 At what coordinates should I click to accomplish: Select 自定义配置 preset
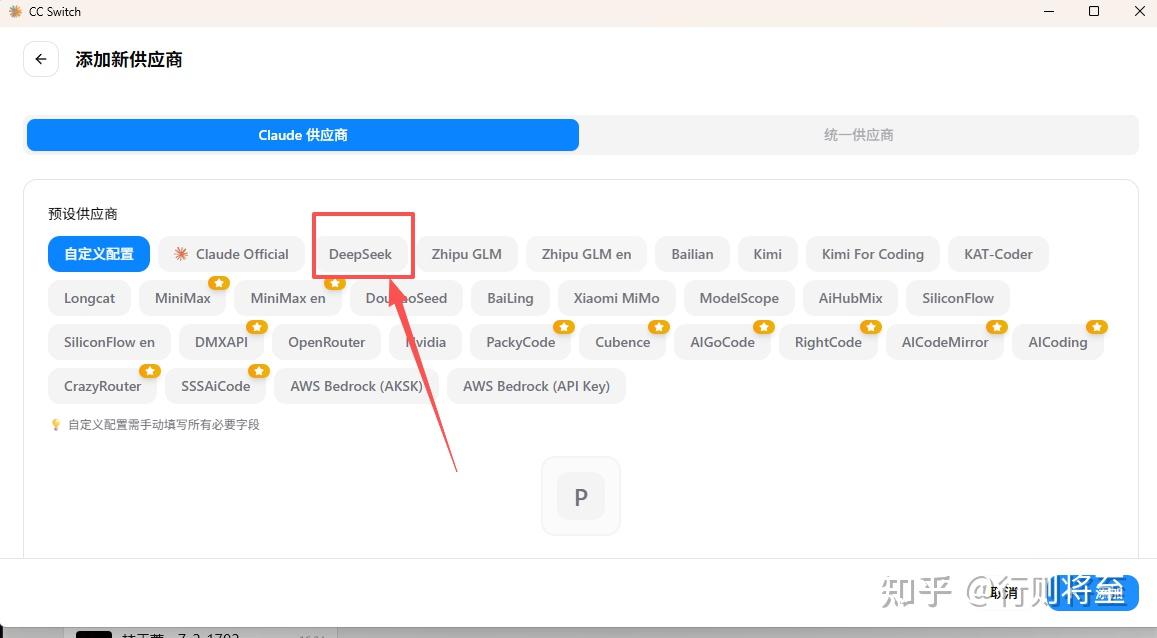point(99,254)
